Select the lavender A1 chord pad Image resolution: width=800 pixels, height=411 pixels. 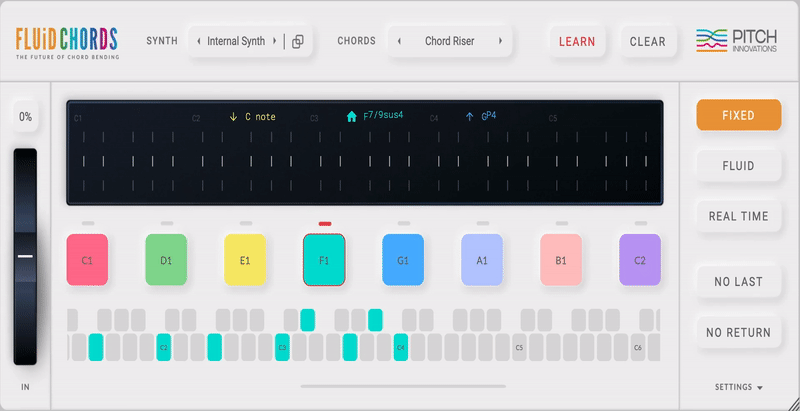tap(482, 260)
